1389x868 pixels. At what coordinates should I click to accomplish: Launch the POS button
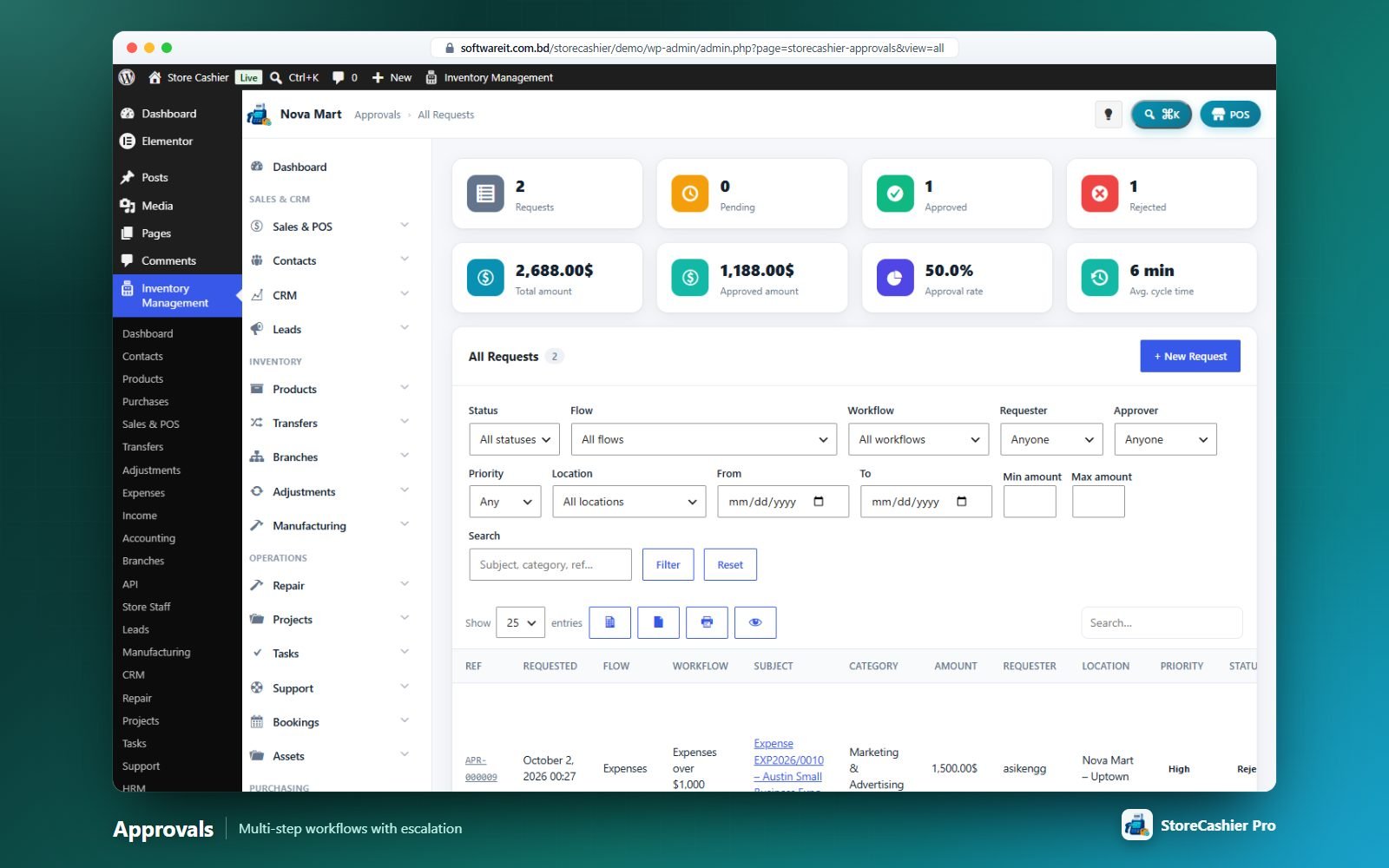click(x=1230, y=115)
